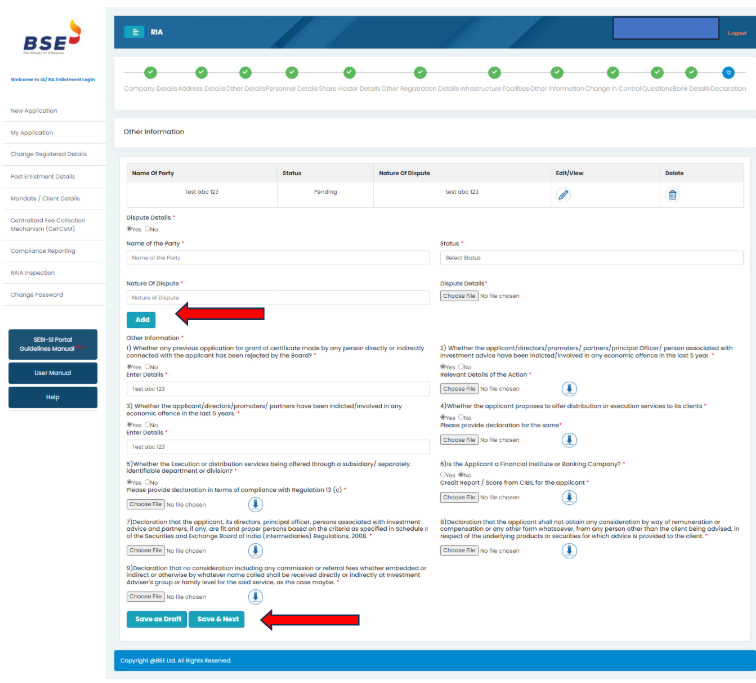Click Choose File under Dispute Details
The width and height of the screenshot is (756, 683).
pyautogui.click(x=459, y=296)
